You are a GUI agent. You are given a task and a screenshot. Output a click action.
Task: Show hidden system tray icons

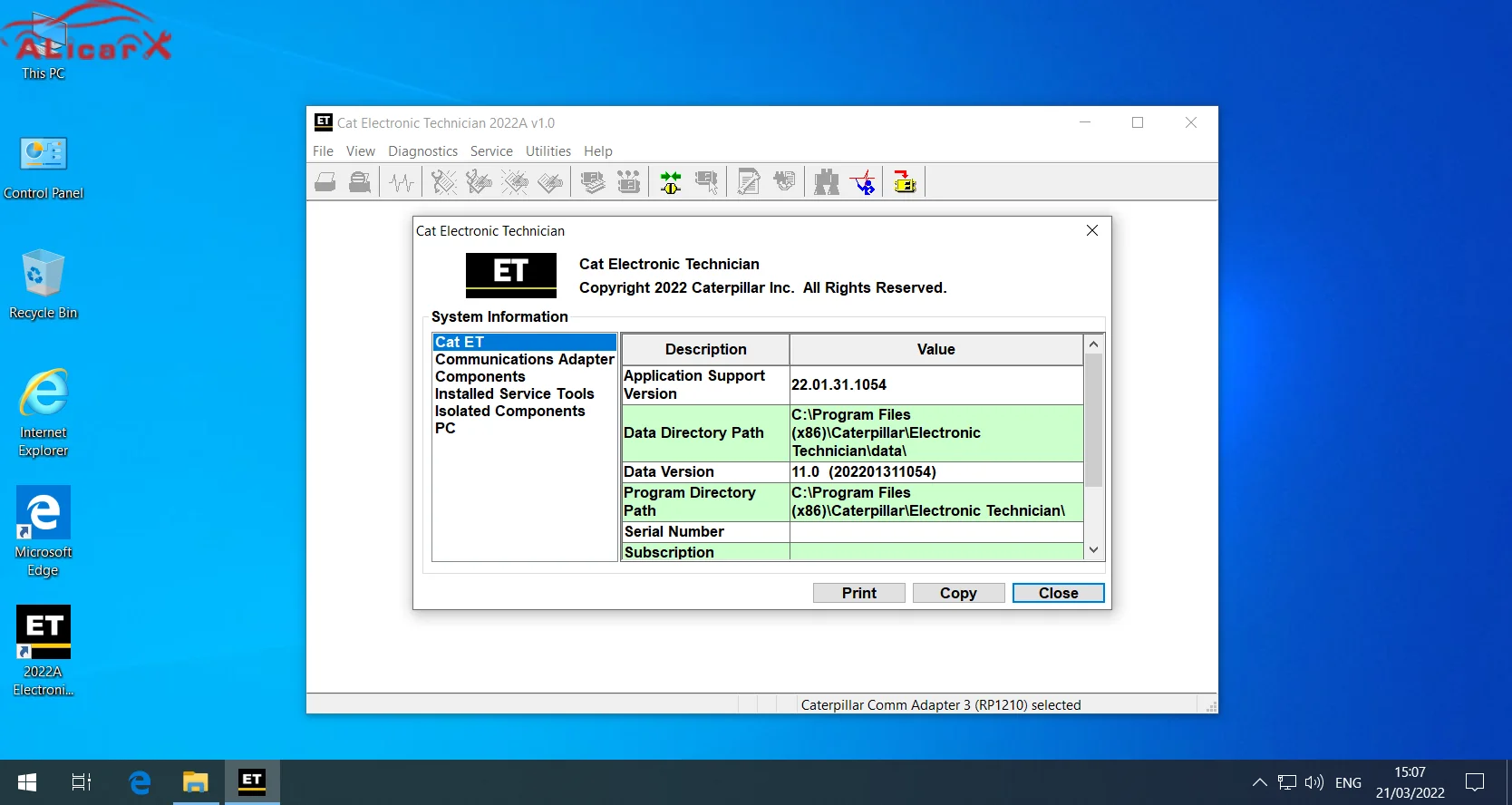pyautogui.click(x=1259, y=782)
